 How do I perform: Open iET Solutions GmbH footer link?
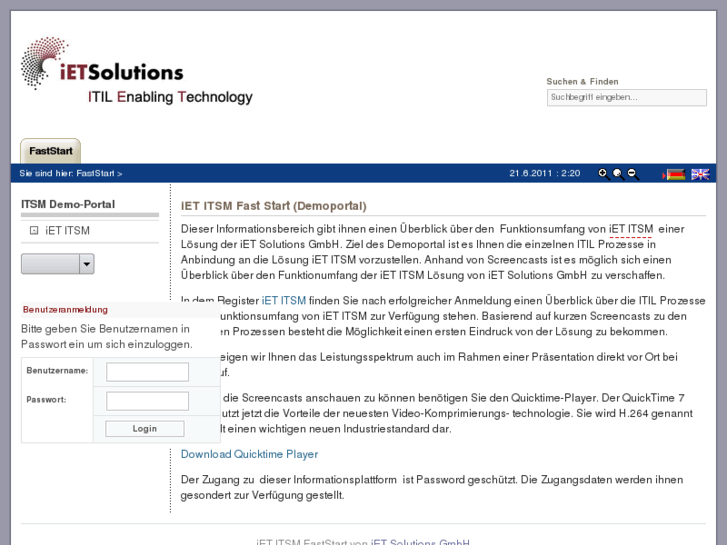click(x=420, y=542)
